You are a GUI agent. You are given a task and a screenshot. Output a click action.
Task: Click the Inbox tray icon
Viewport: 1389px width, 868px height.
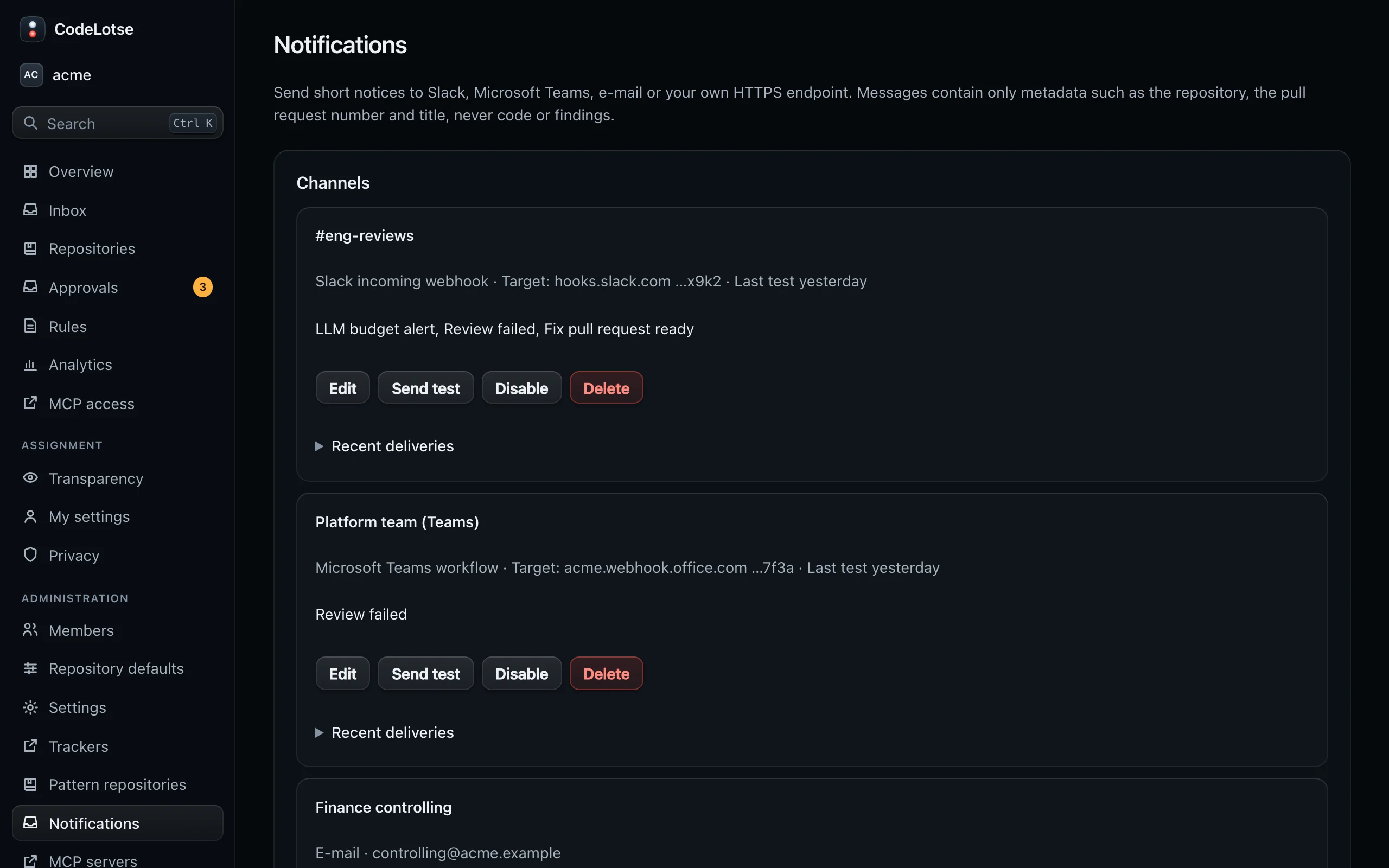click(x=30, y=210)
